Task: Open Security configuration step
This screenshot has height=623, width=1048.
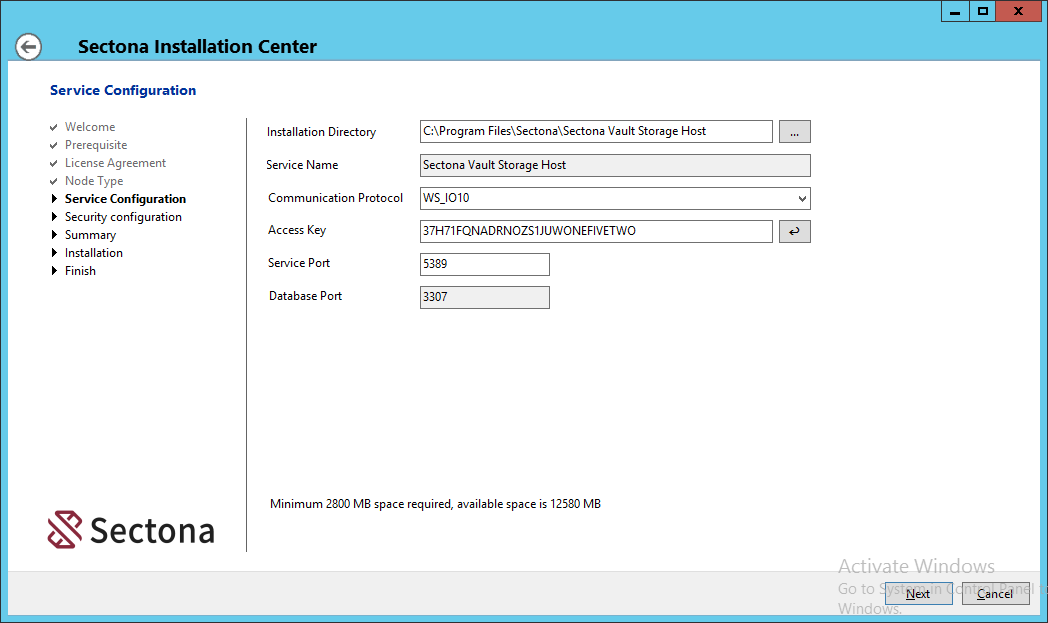Action: [123, 217]
